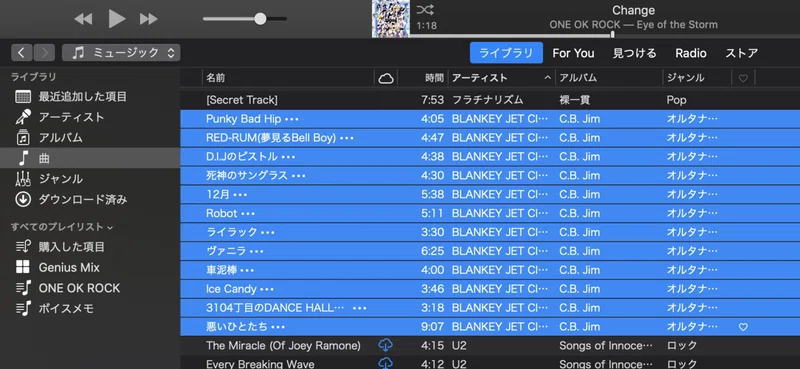
Task: Click the 裸一貫 album cell
Action: [574, 100]
